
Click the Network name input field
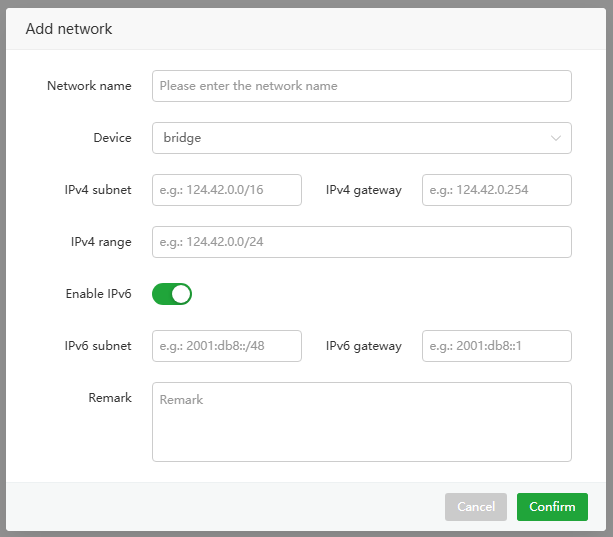(x=361, y=86)
